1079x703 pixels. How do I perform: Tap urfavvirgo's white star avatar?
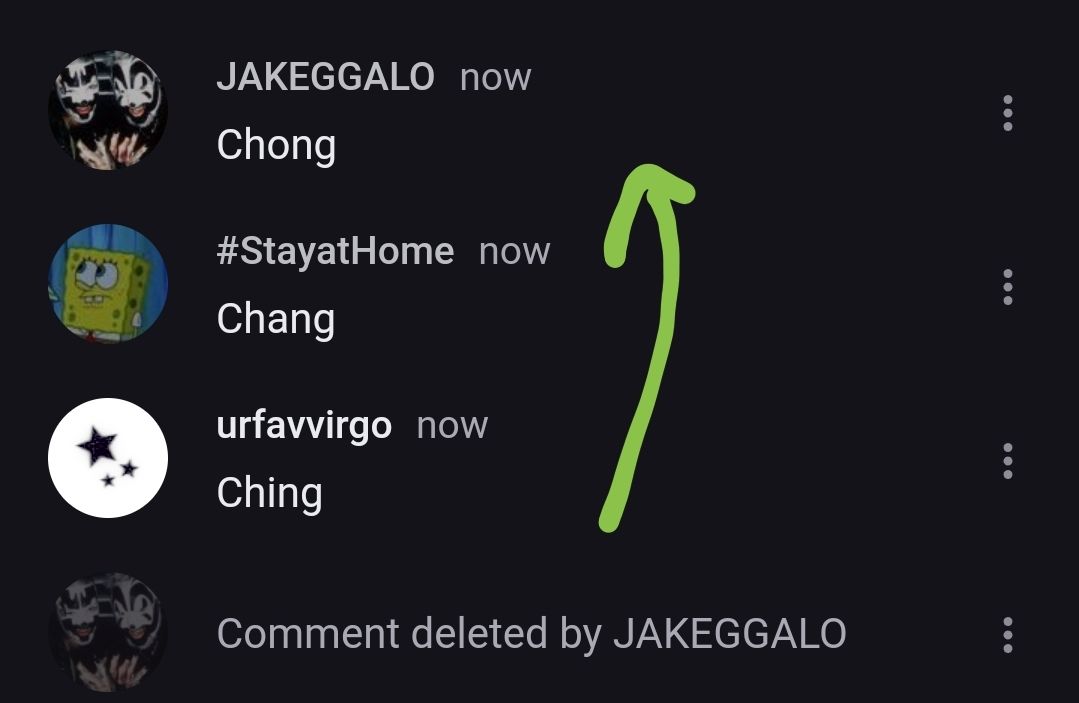point(108,457)
